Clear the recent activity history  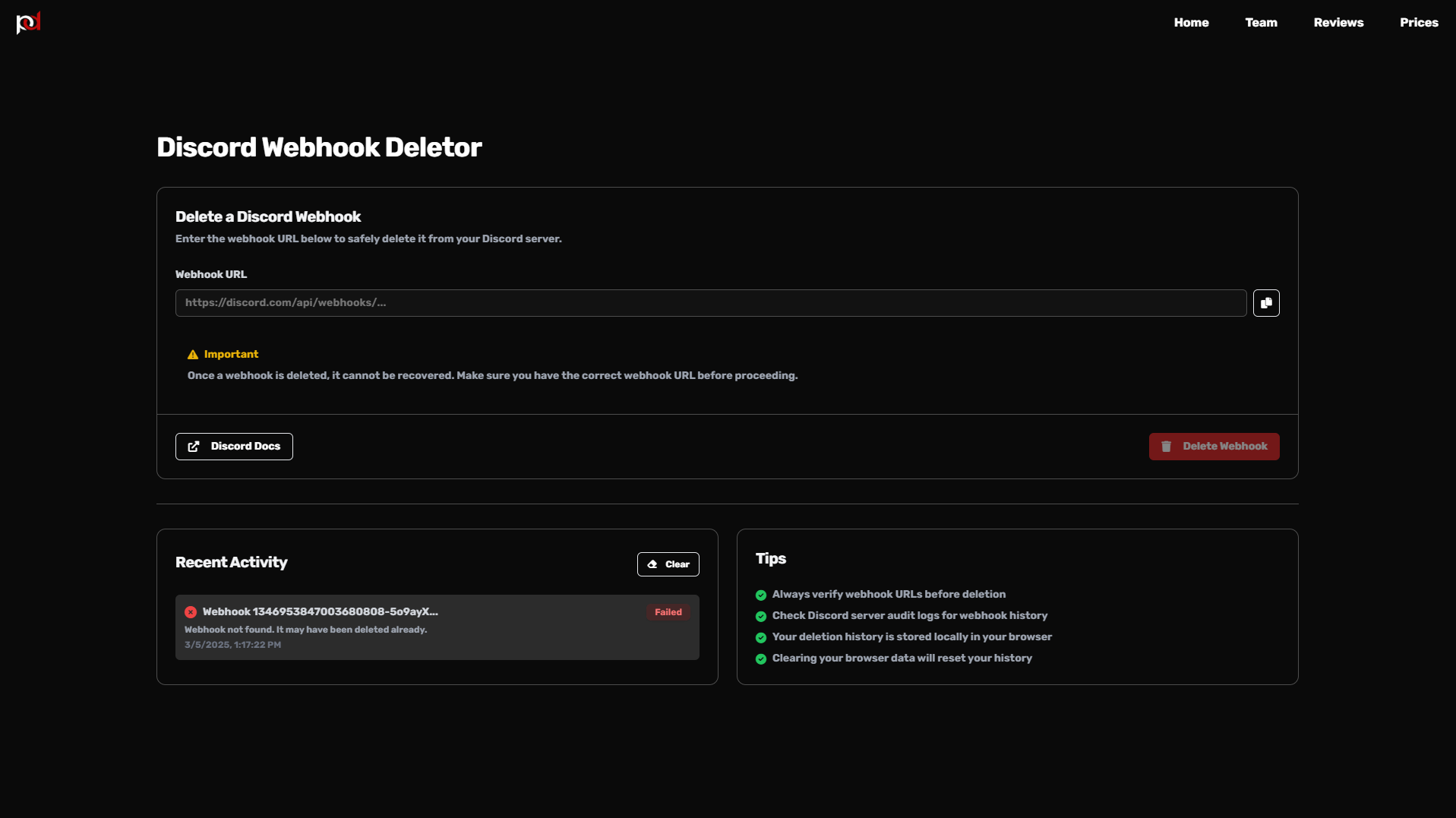pos(668,564)
